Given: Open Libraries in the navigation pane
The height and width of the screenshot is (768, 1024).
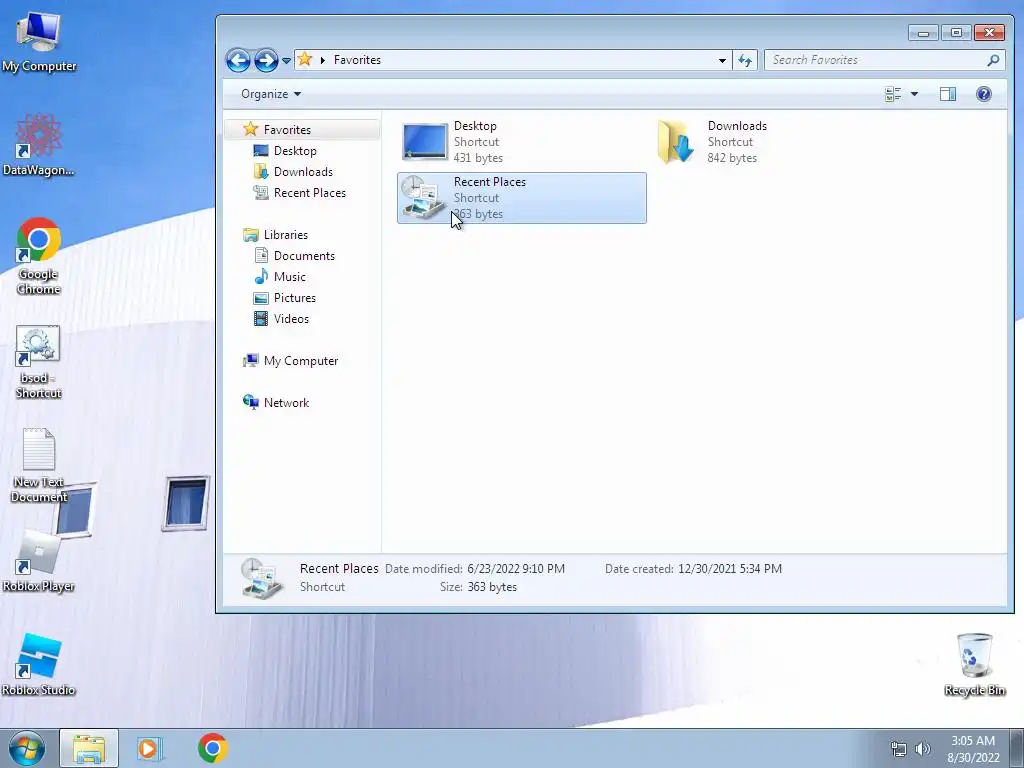Looking at the screenshot, I should (x=285, y=234).
